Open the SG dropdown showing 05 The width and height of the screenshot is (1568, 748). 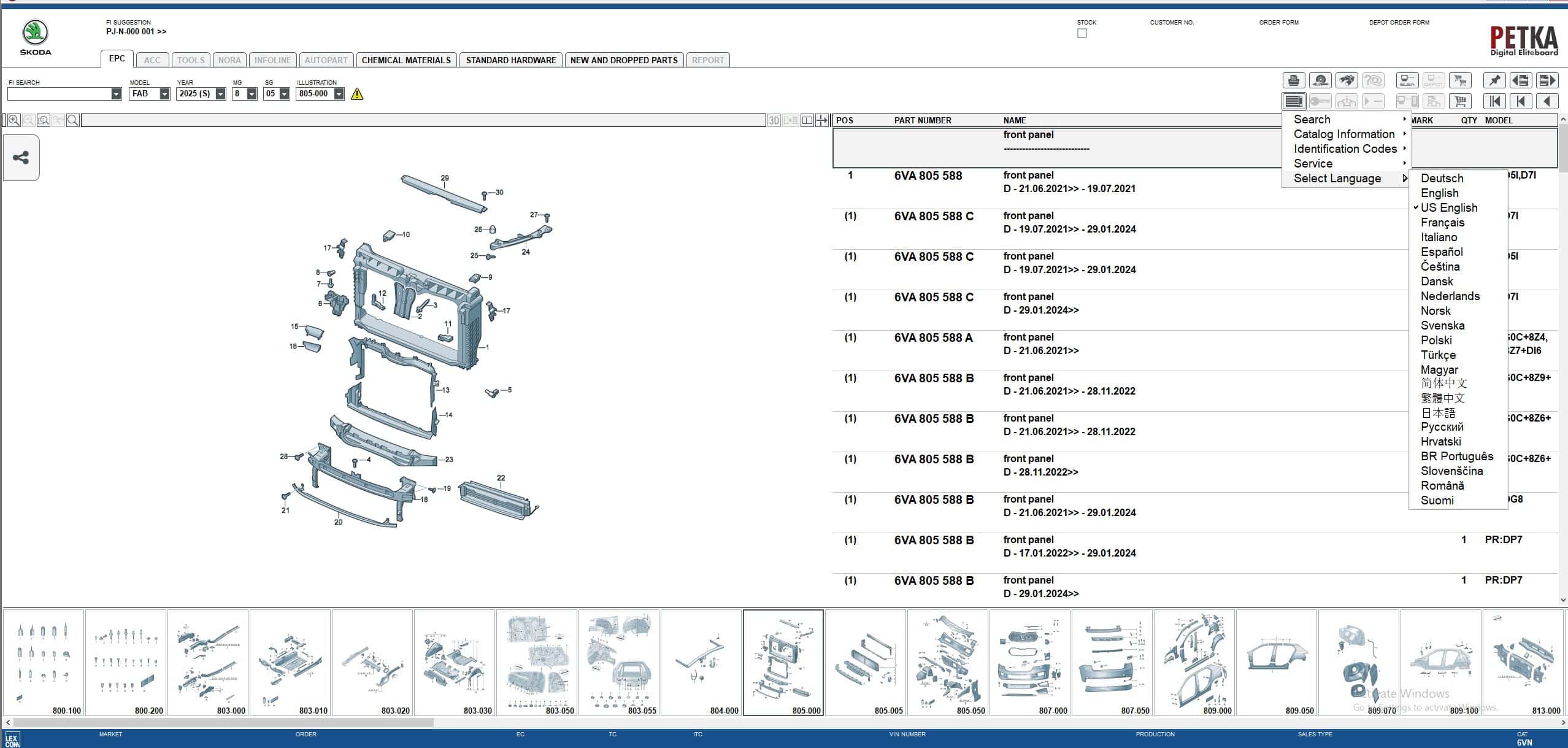coord(284,94)
